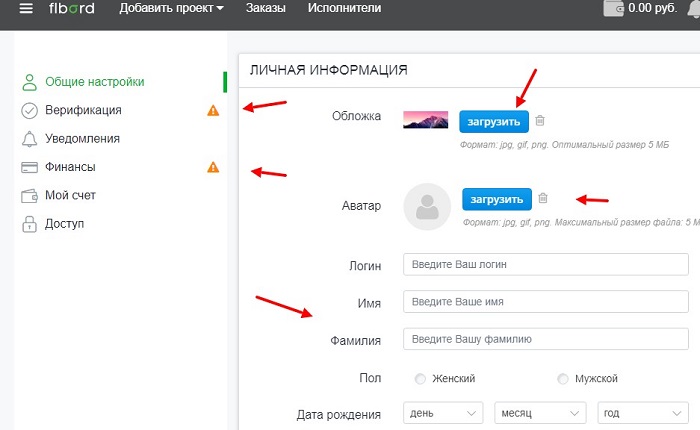This screenshot has height=430, width=700.
Task: Select the Мужской radio button
Action: pos(563,379)
